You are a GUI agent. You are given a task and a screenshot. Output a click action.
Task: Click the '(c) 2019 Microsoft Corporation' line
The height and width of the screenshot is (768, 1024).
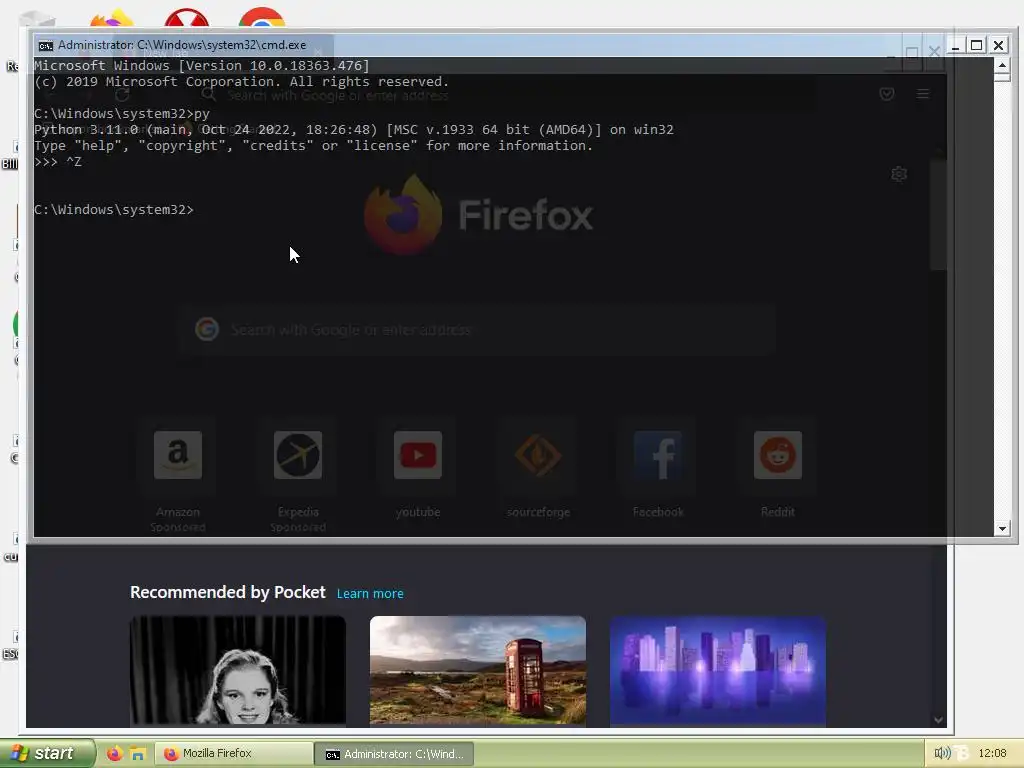242,82
